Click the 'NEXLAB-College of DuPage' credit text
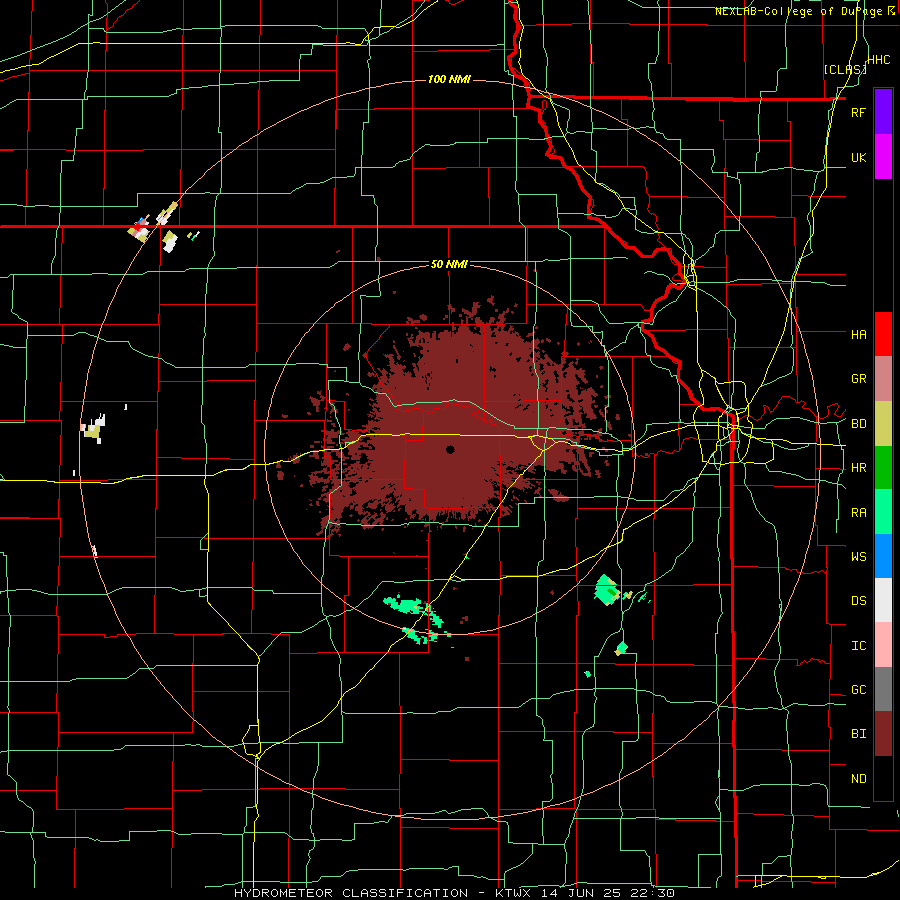 tap(800, 11)
